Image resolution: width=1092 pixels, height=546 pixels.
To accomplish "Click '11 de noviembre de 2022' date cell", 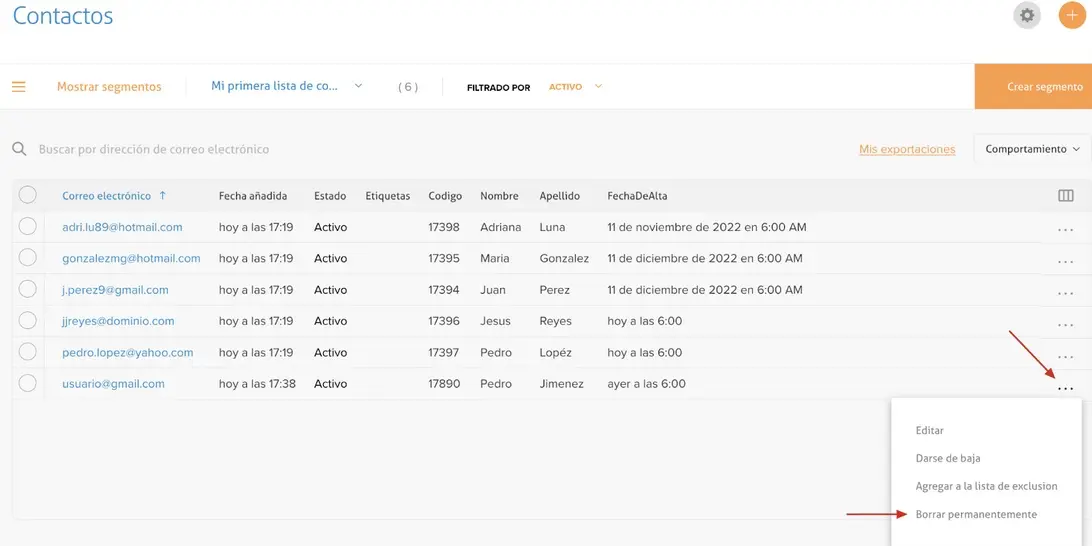I will [707, 227].
